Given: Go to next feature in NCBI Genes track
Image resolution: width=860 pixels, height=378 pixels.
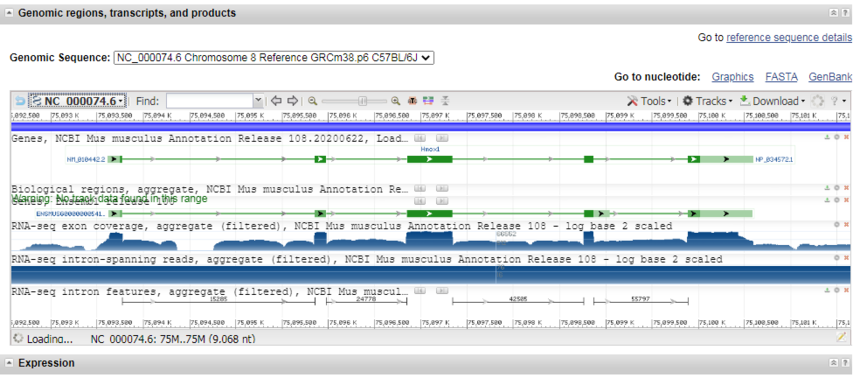Looking at the screenshot, I should (442, 138).
